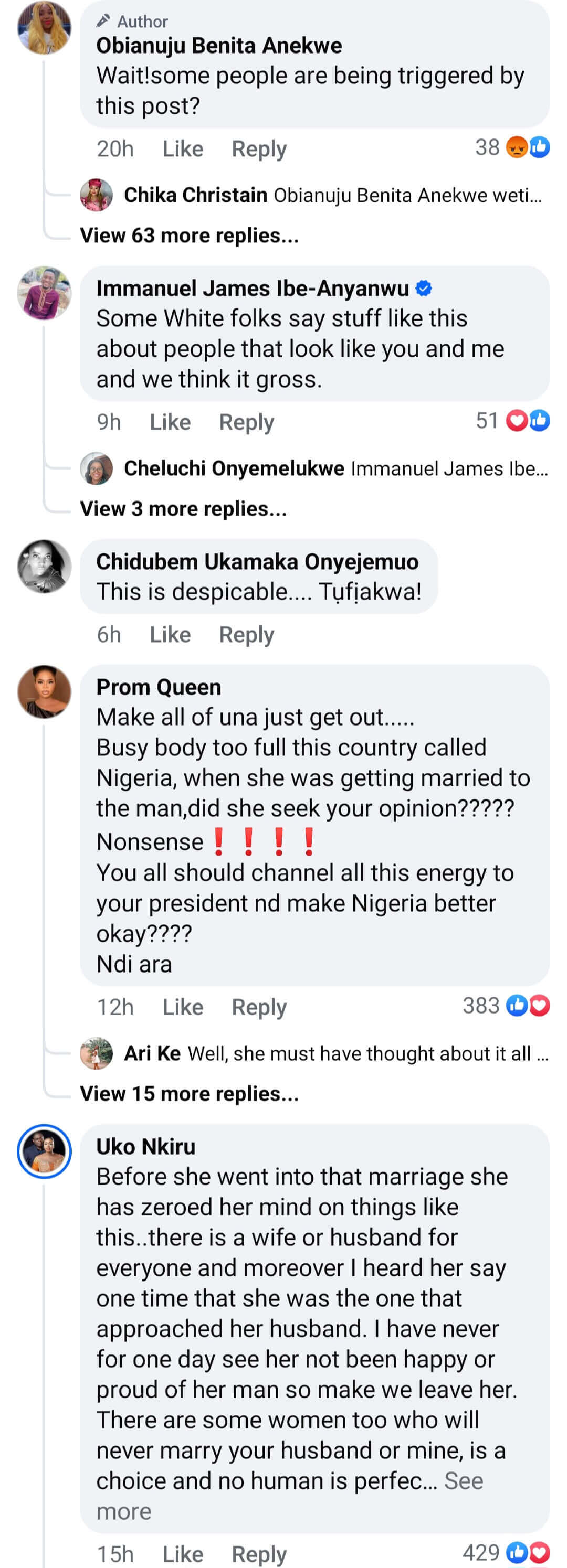Open reaction icons on Immanuel's comment with 51
This screenshot has width=567, height=1568.
[x=528, y=421]
